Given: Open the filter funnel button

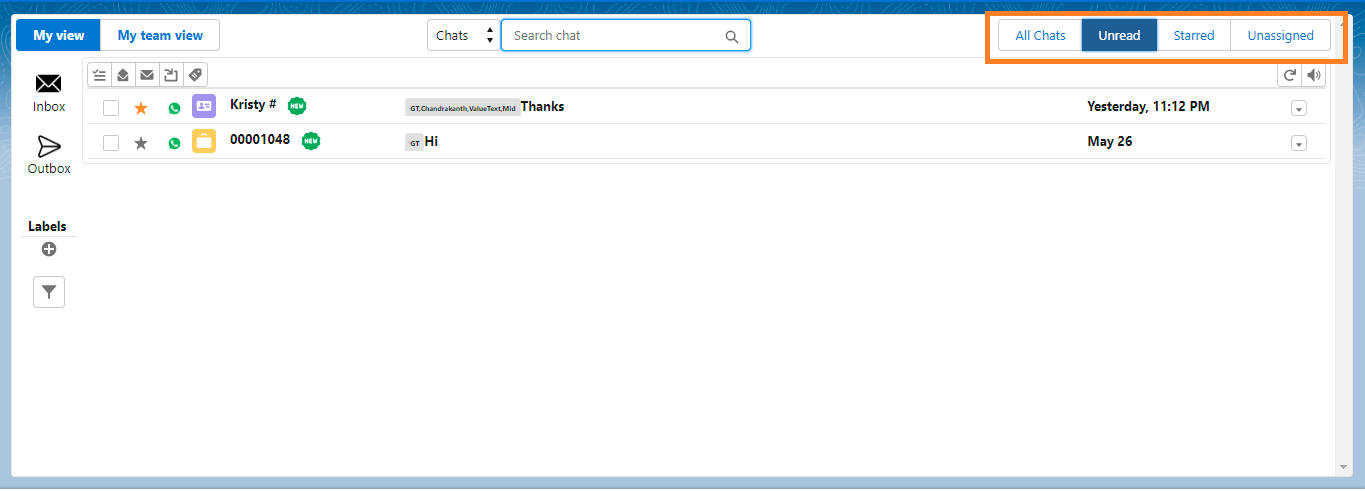Looking at the screenshot, I should [x=49, y=292].
